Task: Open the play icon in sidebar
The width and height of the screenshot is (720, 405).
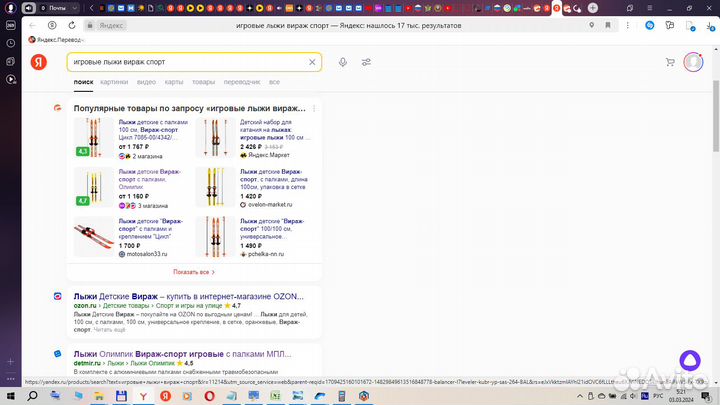Action: click(11, 79)
